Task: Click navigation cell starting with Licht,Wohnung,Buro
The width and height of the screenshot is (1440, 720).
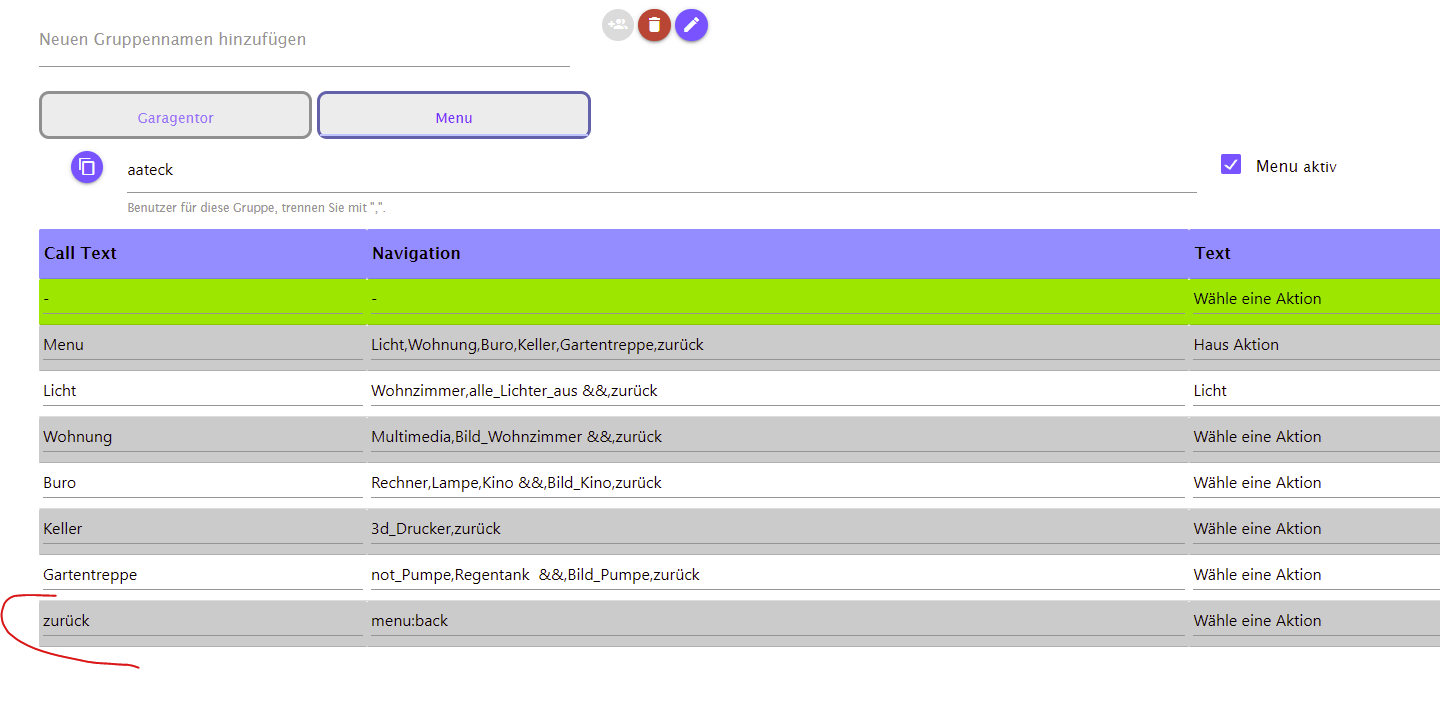Action: point(778,346)
